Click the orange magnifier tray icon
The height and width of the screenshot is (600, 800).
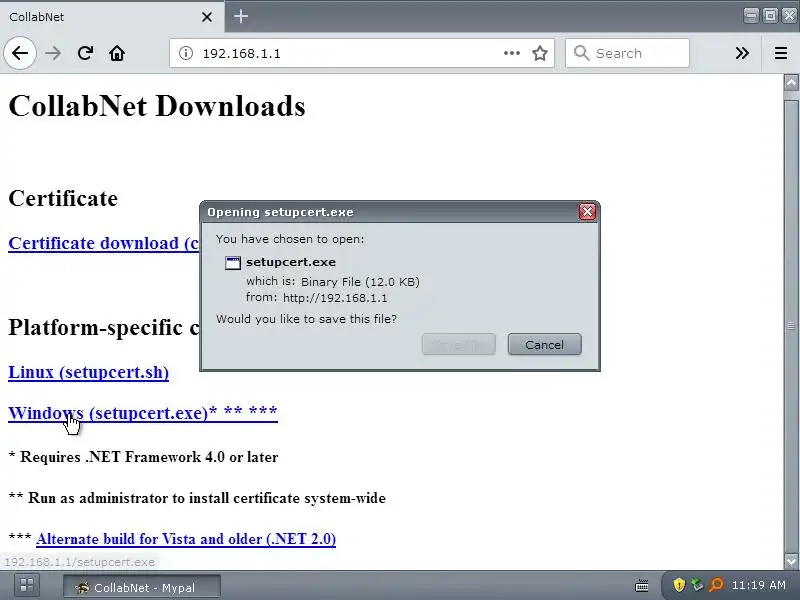coord(716,585)
